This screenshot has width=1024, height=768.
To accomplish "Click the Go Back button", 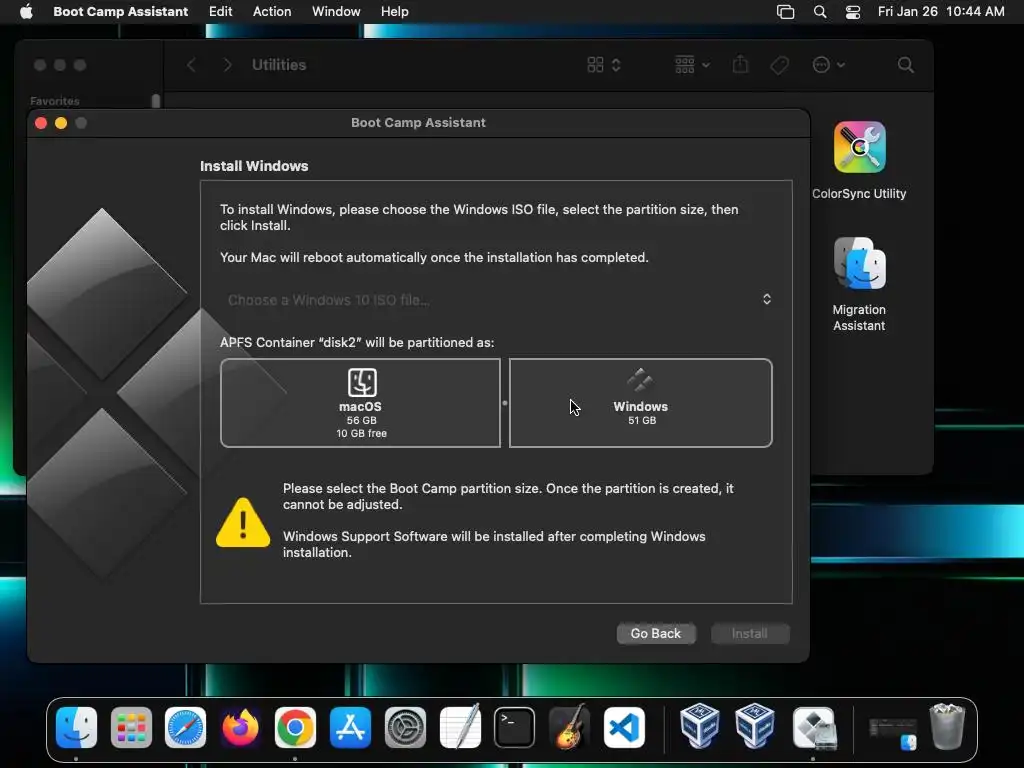I will pos(656,633).
